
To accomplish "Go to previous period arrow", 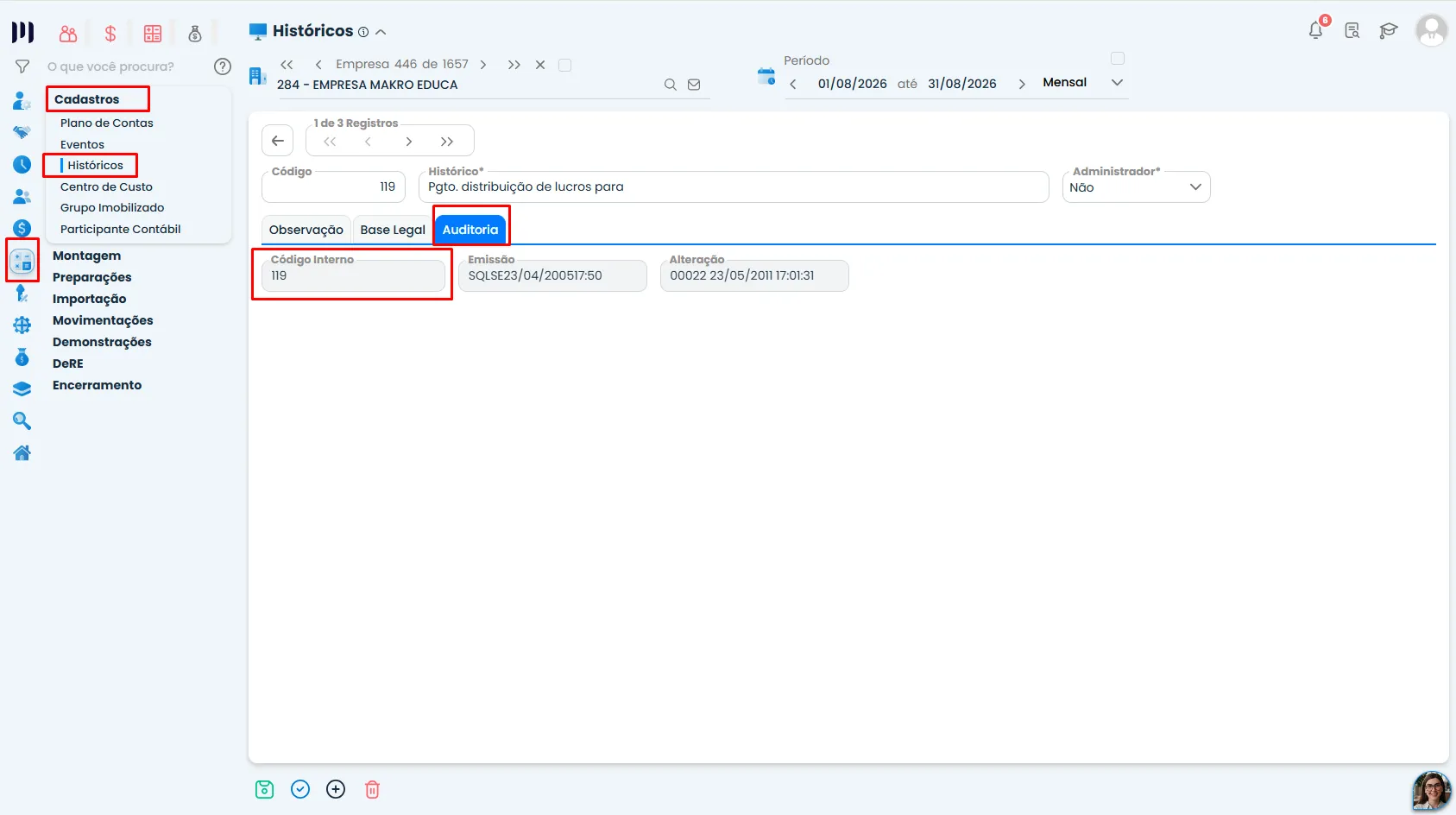I will [x=793, y=84].
